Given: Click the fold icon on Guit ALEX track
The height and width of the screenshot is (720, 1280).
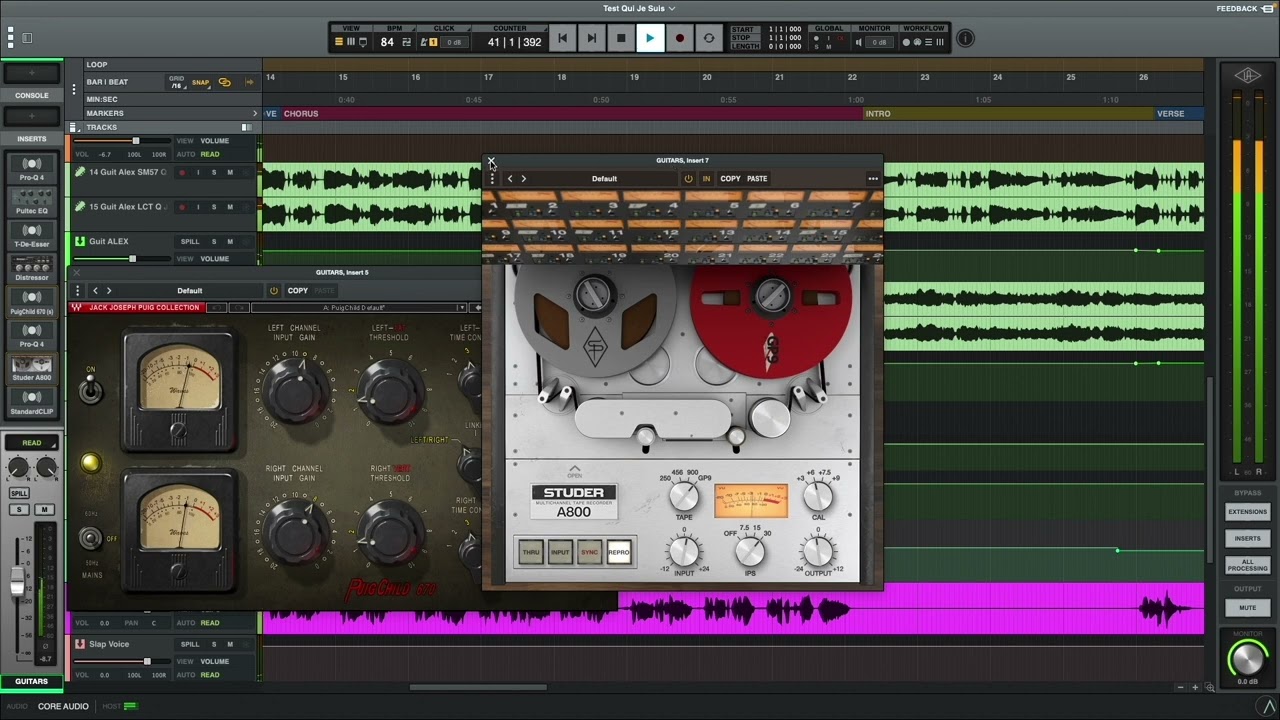Looking at the screenshot, I should 80,241.
